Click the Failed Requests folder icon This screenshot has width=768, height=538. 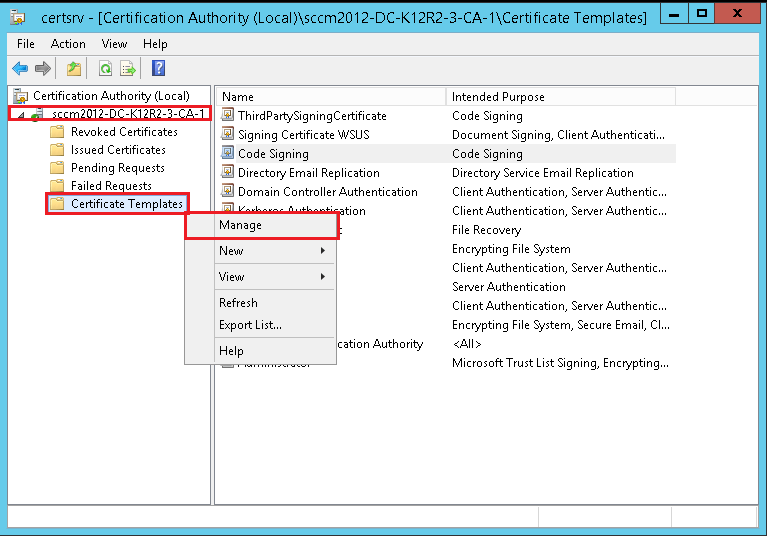57,185
